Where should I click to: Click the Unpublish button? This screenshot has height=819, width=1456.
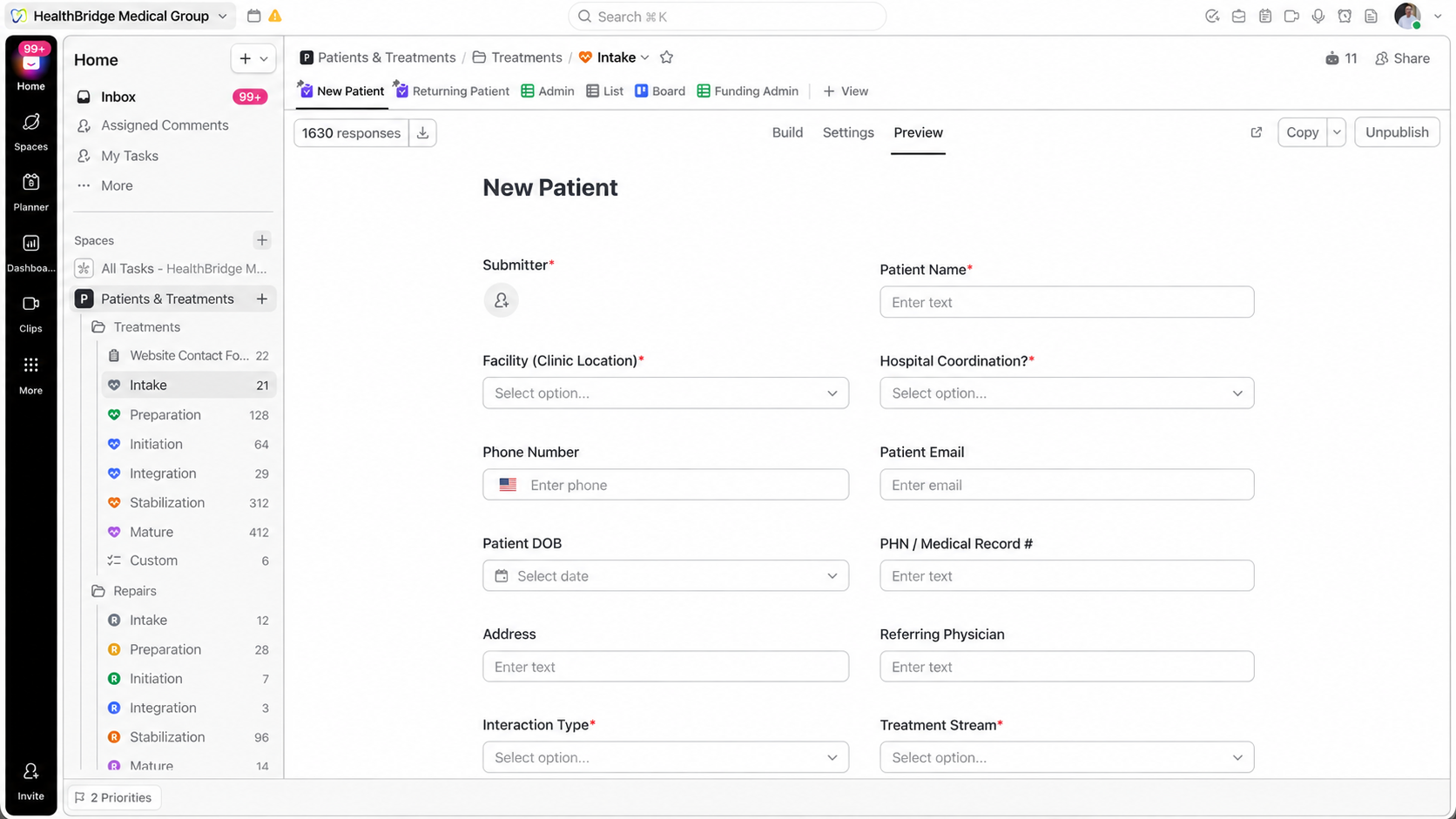click(x=1397, y=132)
